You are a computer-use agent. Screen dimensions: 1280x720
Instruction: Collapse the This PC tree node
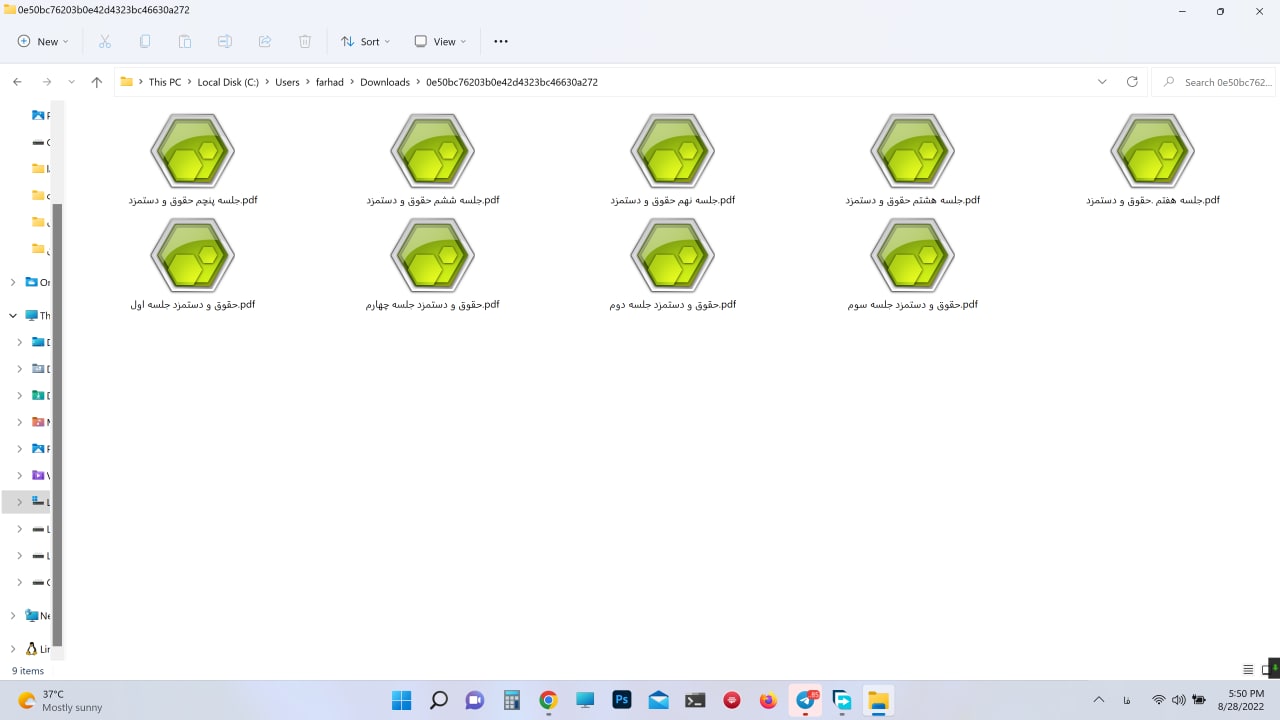click(x=13, y=315)
